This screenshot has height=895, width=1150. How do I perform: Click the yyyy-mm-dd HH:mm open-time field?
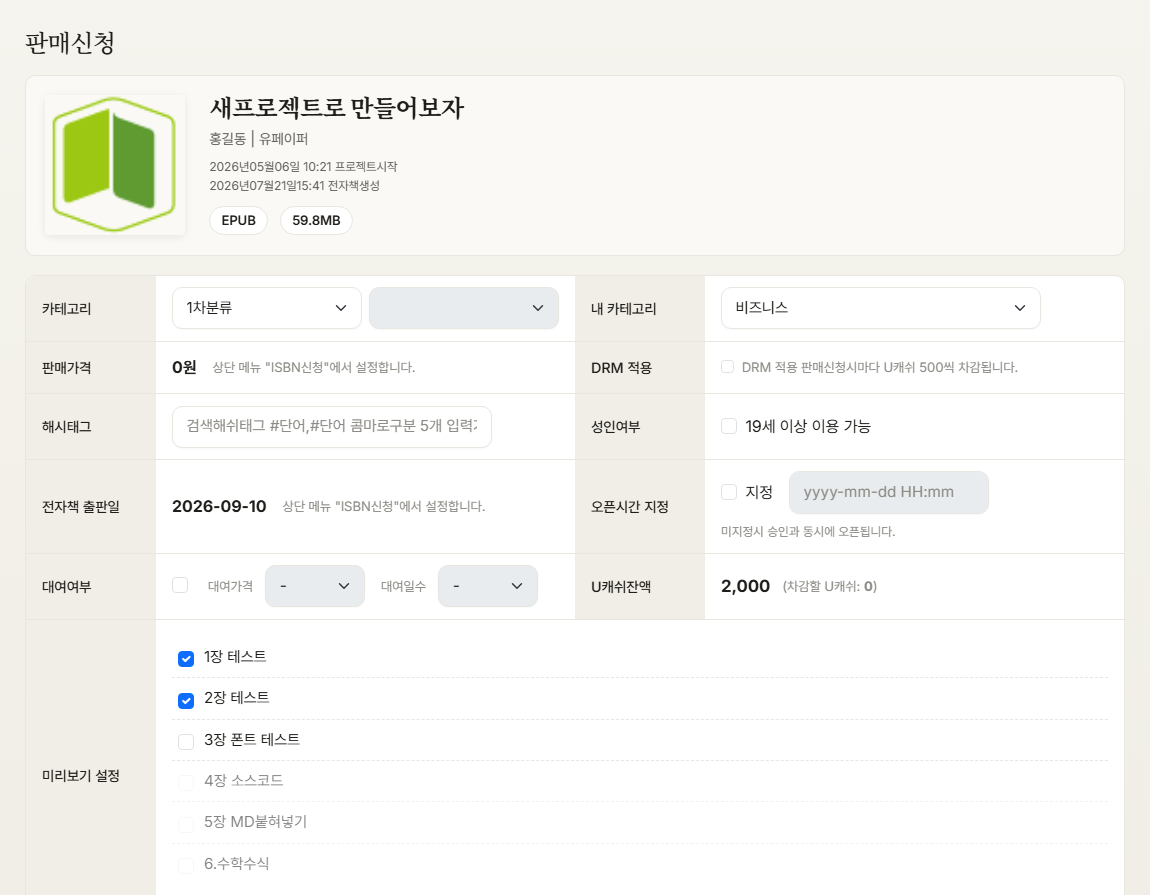(x=889, y=492)
